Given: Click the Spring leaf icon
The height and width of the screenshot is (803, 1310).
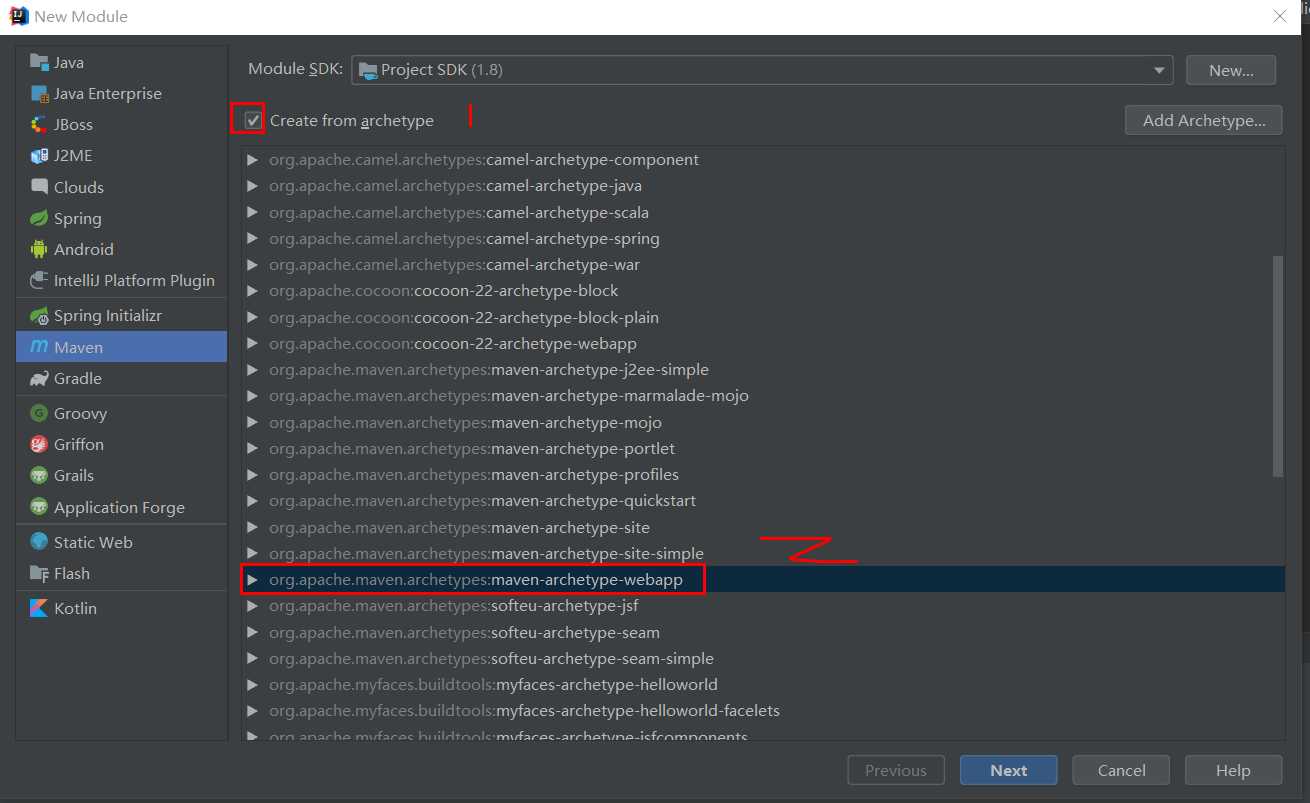Looking at the screenshot, I should click(39, 218).
